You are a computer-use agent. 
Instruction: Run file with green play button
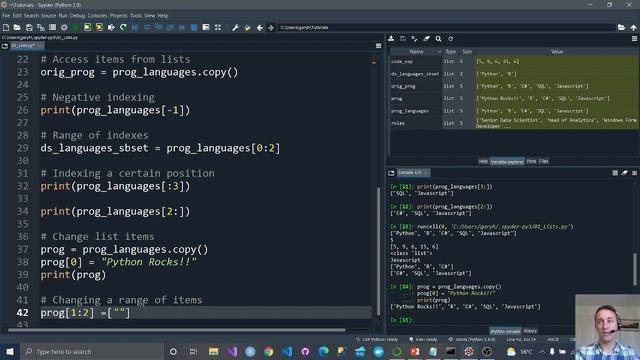[76, 27]
